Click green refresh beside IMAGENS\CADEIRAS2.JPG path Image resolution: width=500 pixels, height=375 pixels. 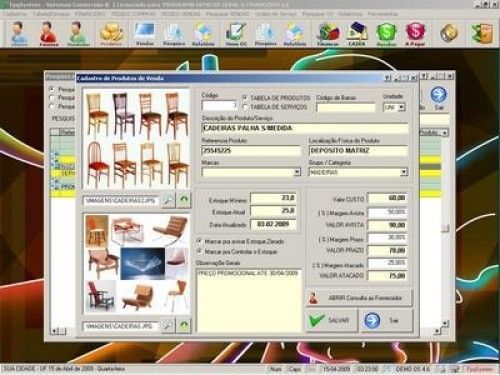[x=184, y=201]
